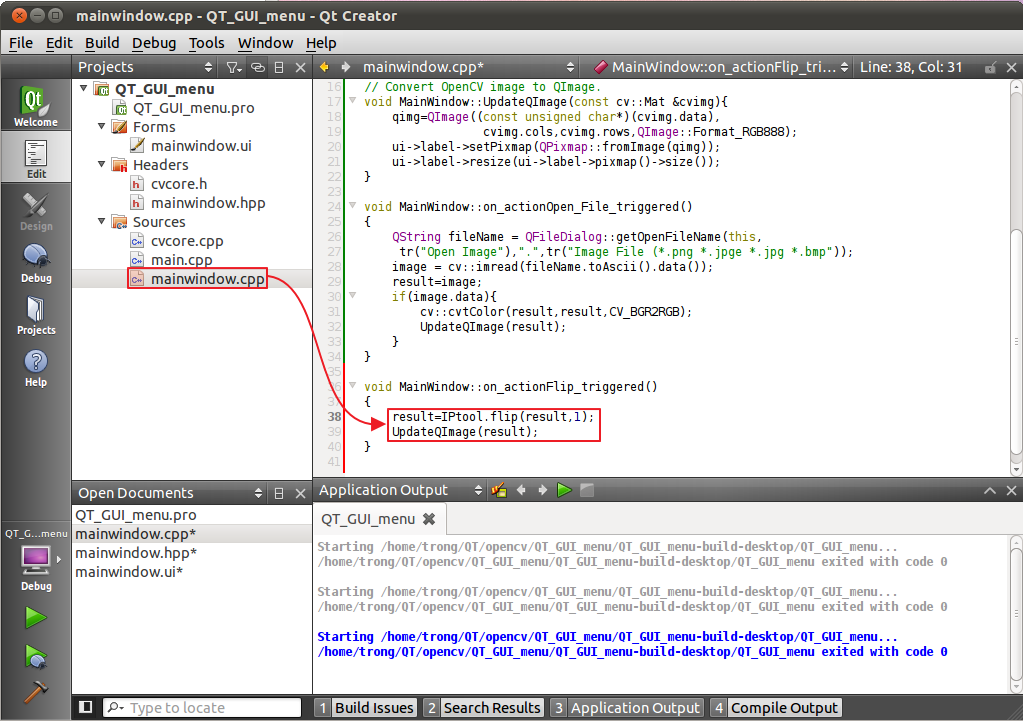
Task: Maximize the Application Output pane
Action: [x=989, y=490]
